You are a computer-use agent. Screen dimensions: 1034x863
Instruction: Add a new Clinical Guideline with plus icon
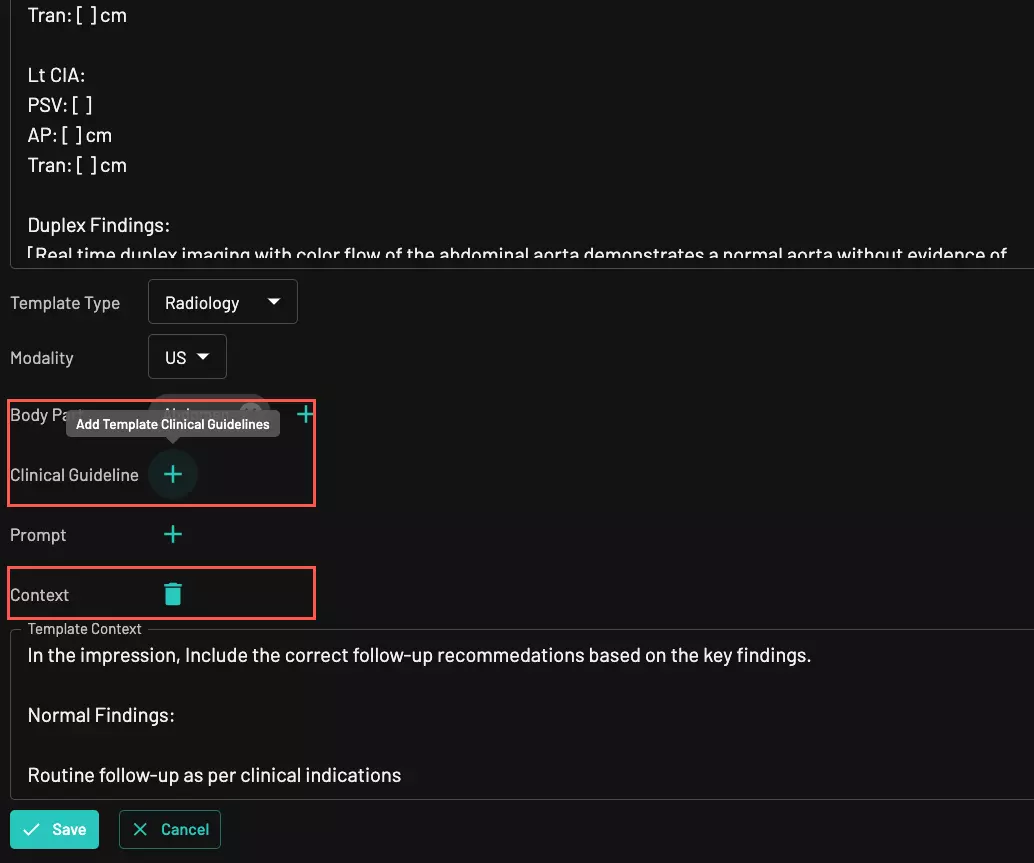click(173, 474)
